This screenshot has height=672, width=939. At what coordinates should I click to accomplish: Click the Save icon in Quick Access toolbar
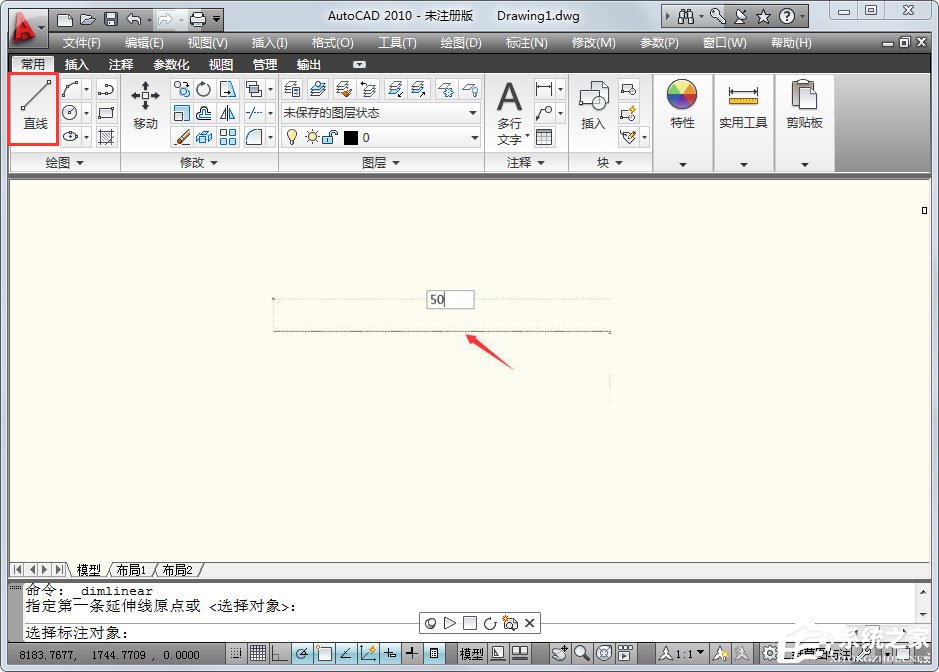110,16
